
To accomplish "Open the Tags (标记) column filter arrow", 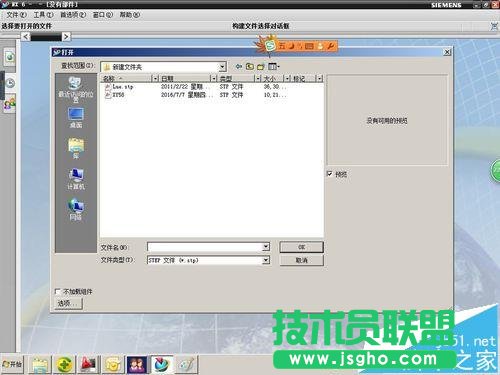I will click(320, 79).
